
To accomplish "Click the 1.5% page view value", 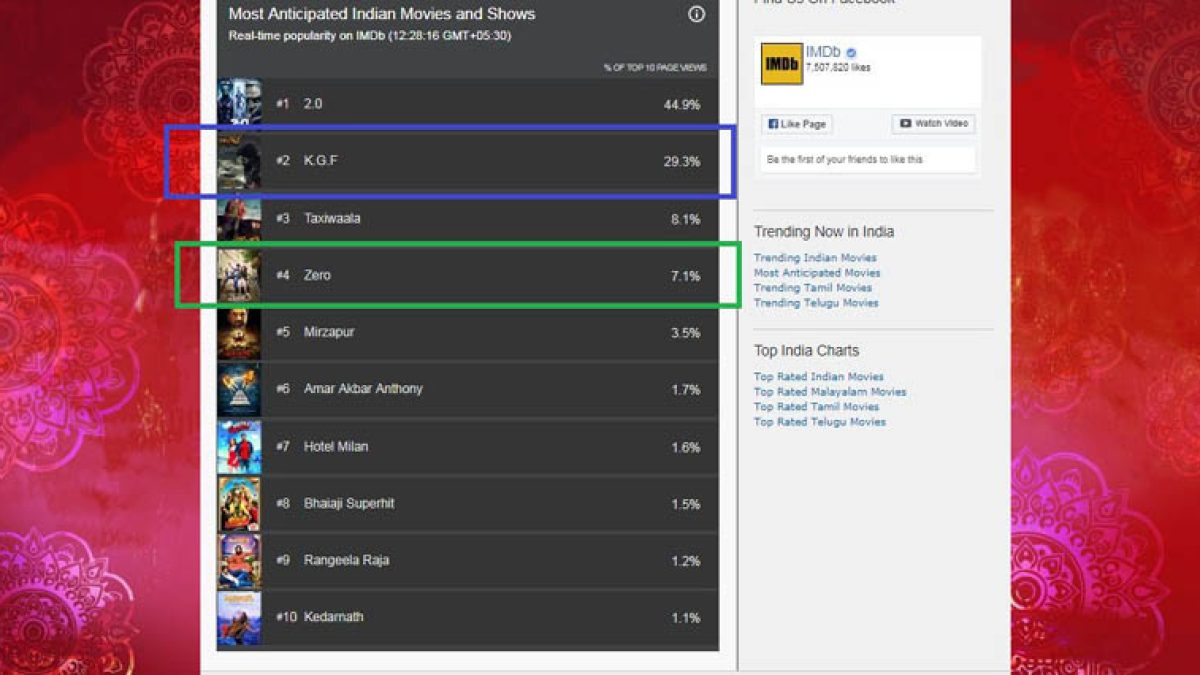I will click(686, 505).
